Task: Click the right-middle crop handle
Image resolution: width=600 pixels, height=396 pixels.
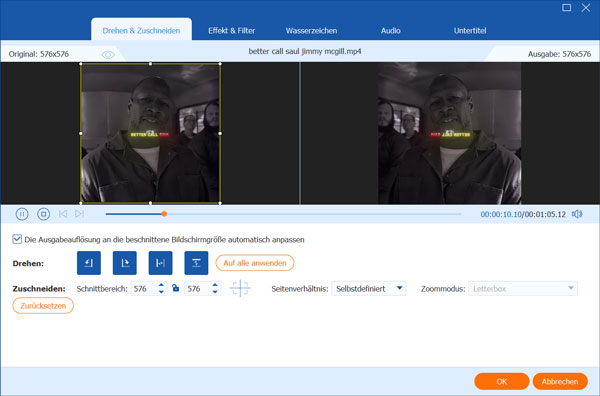Action: [220, 134]
